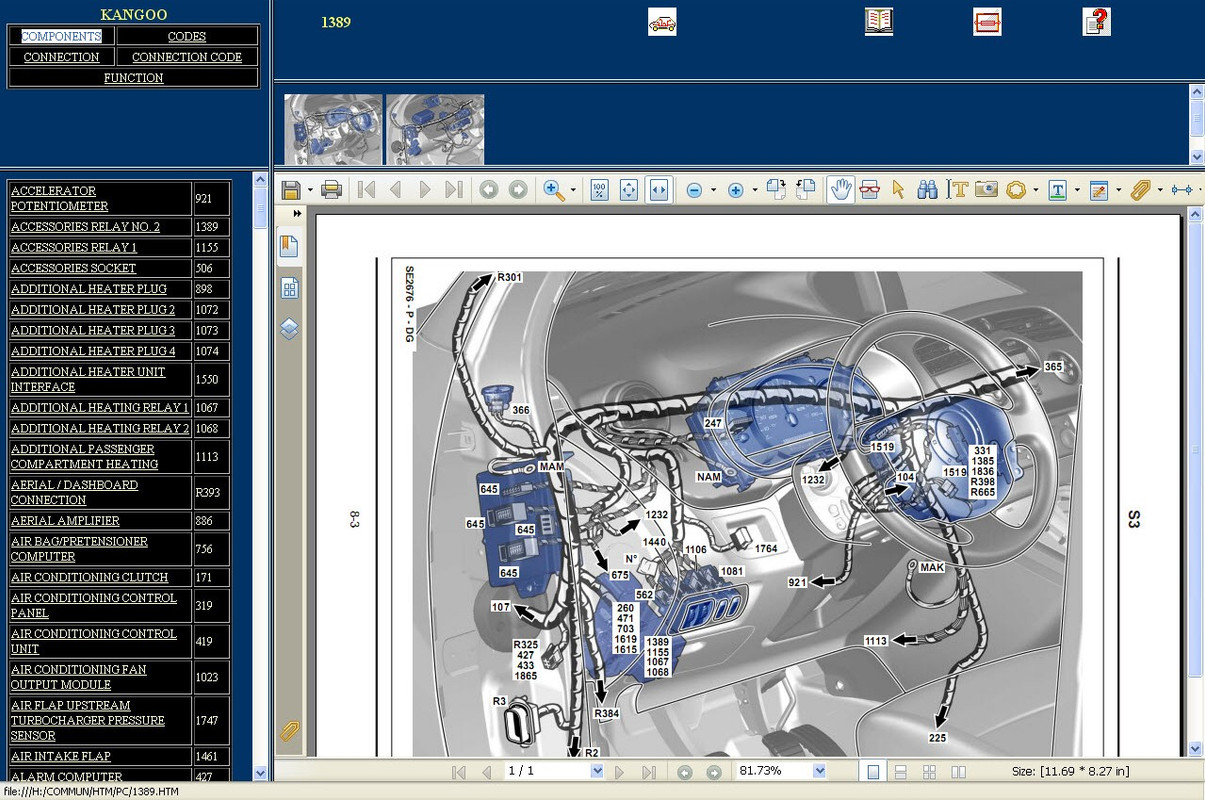Click the AIR CONDITIONING CLUTCH link
The height and width of the screenshot is (800, 1205).
(89, 577)
